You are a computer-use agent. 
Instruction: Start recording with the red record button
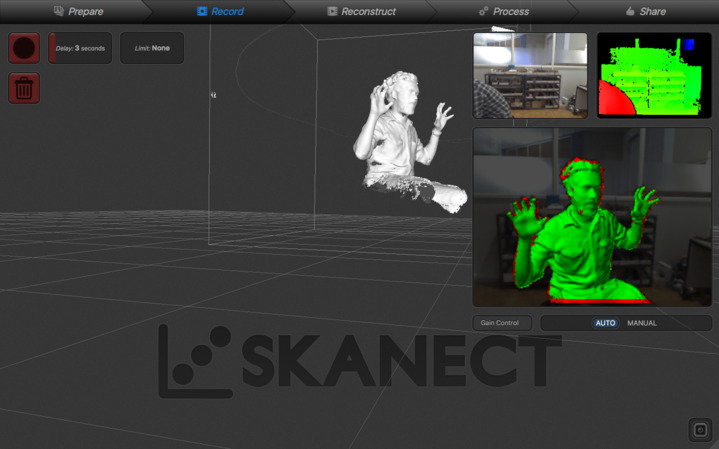[x=24, y=48]
